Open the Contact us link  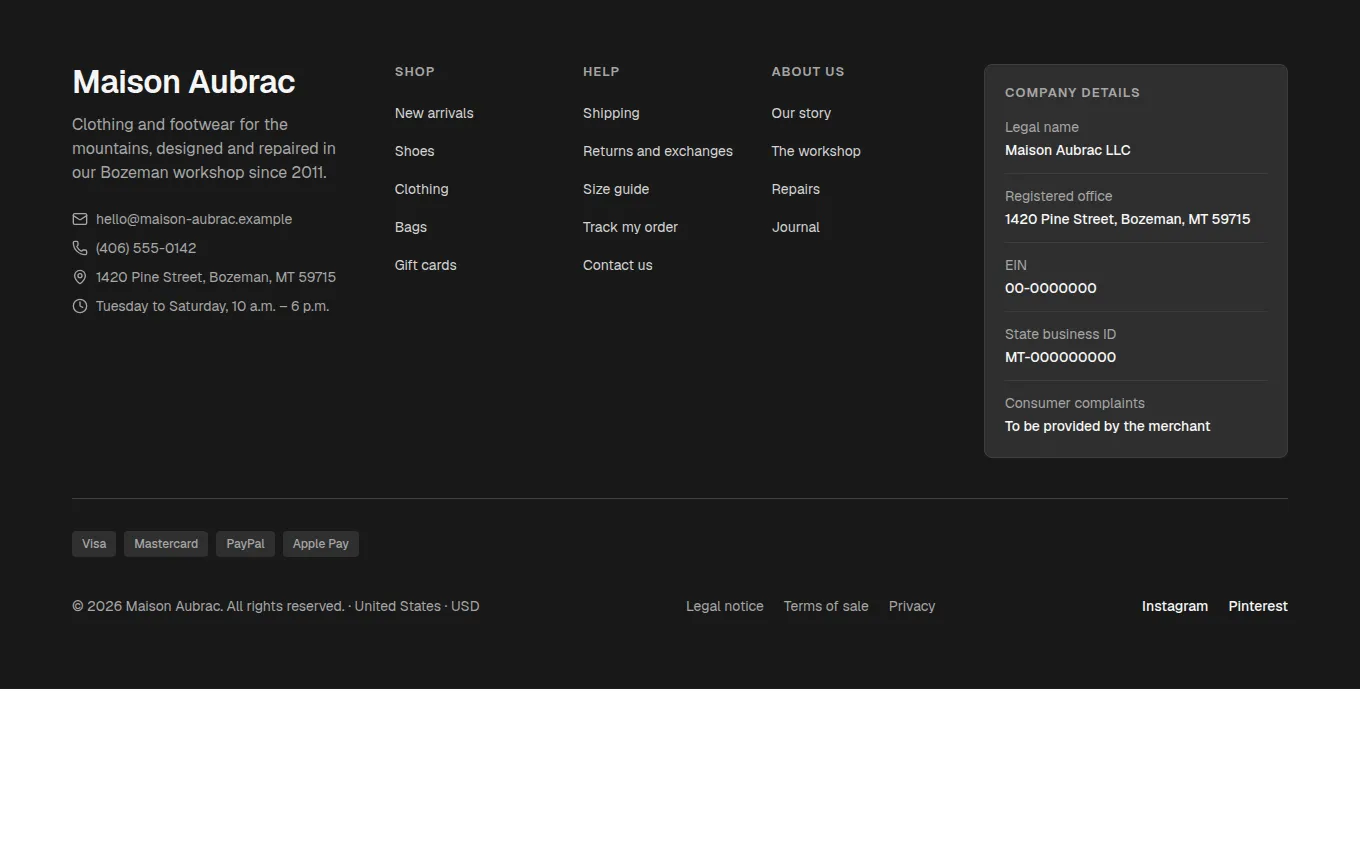(x=617, y=265)
